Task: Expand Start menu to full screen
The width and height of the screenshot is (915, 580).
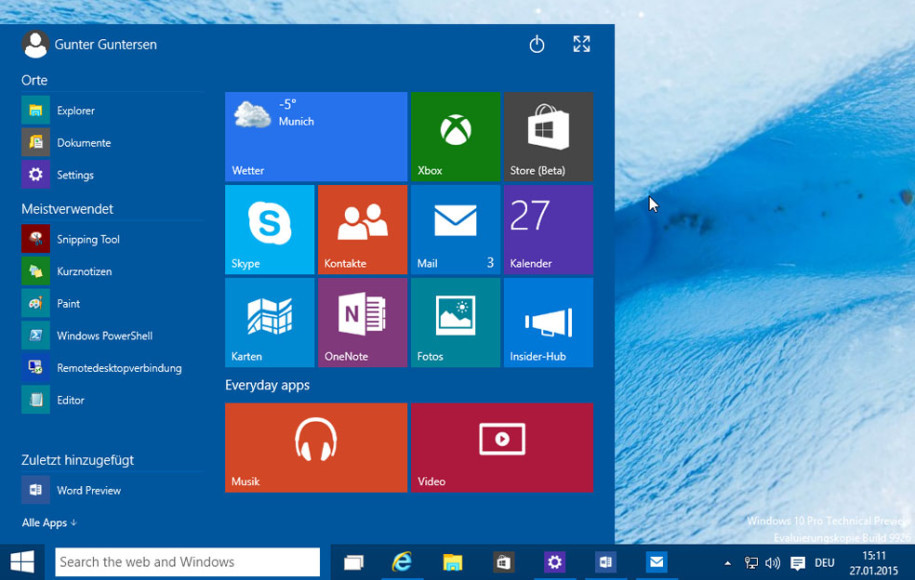Action: 581,44
